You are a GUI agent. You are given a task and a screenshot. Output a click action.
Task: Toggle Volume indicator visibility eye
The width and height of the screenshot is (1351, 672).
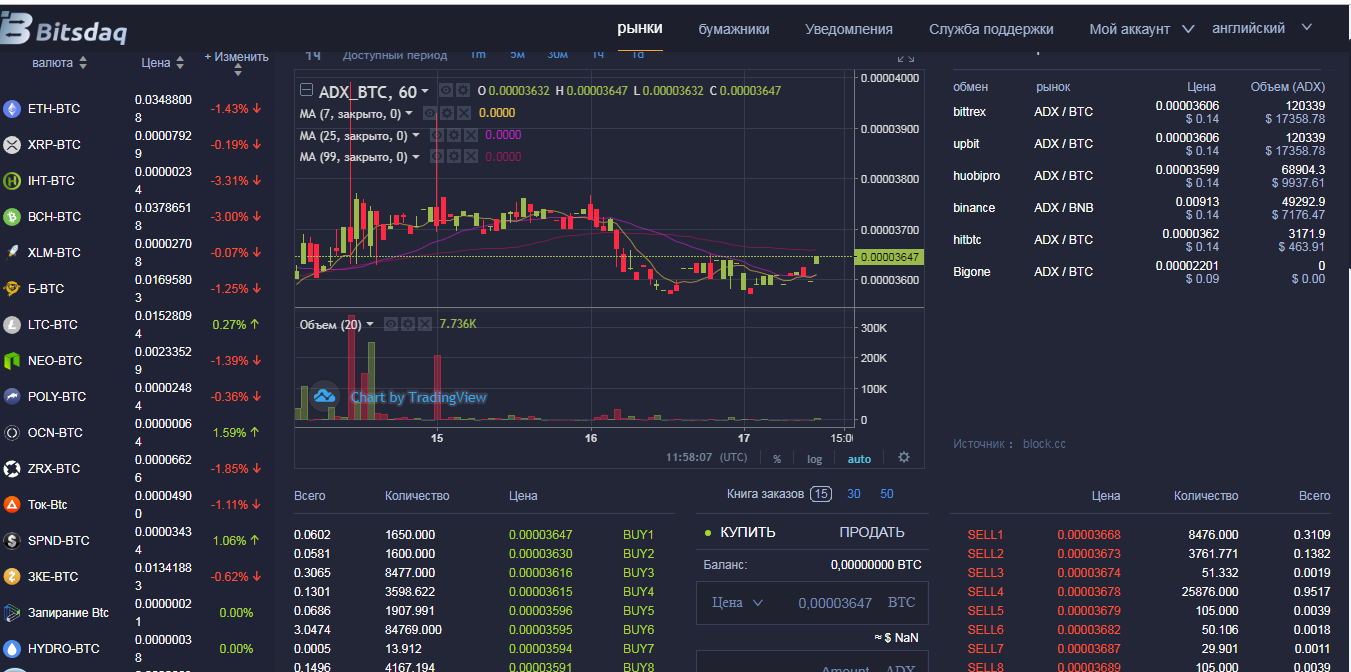[392, 324]
